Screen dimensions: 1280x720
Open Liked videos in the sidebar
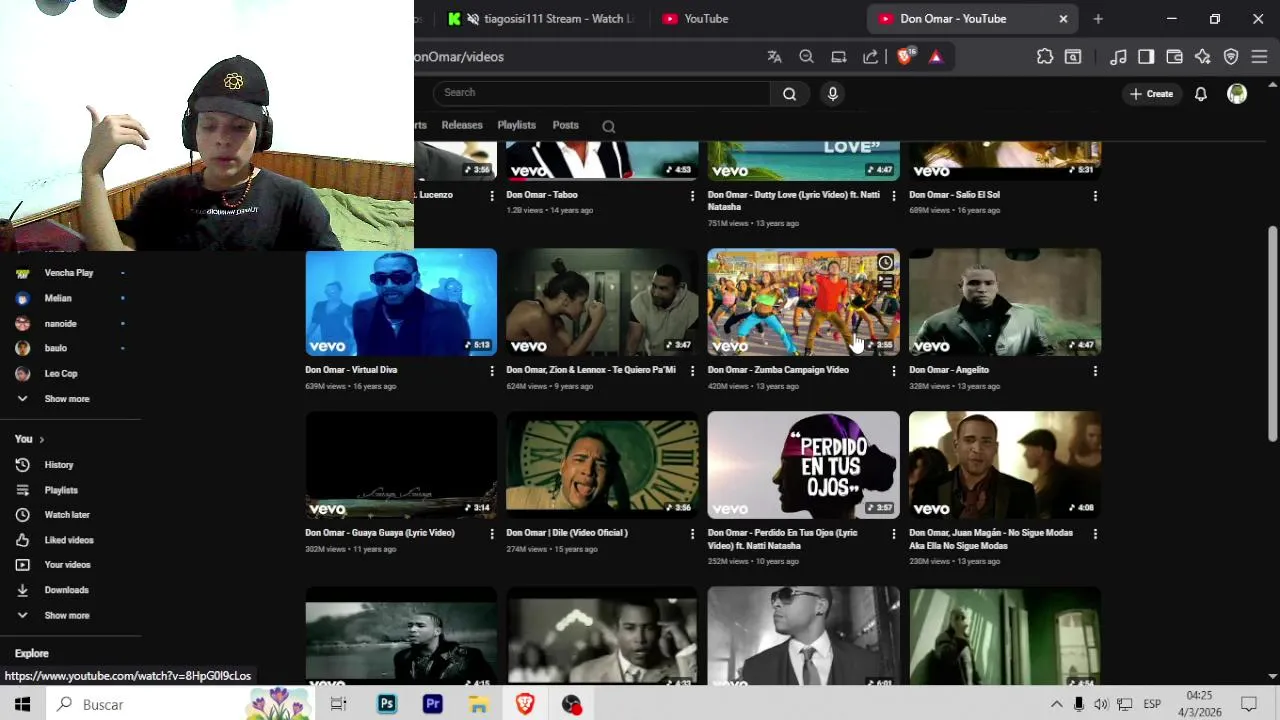click(x=69, y=540)
